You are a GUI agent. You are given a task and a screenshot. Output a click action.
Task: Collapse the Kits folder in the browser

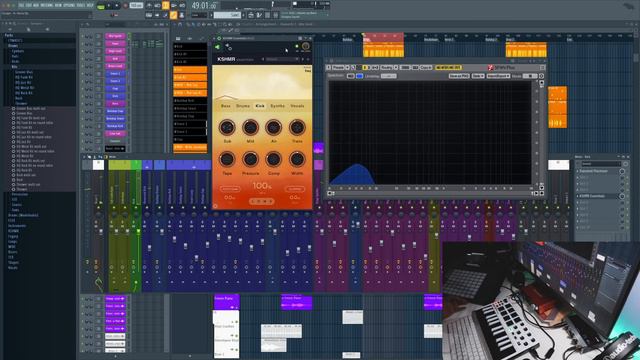pos(14,67)
